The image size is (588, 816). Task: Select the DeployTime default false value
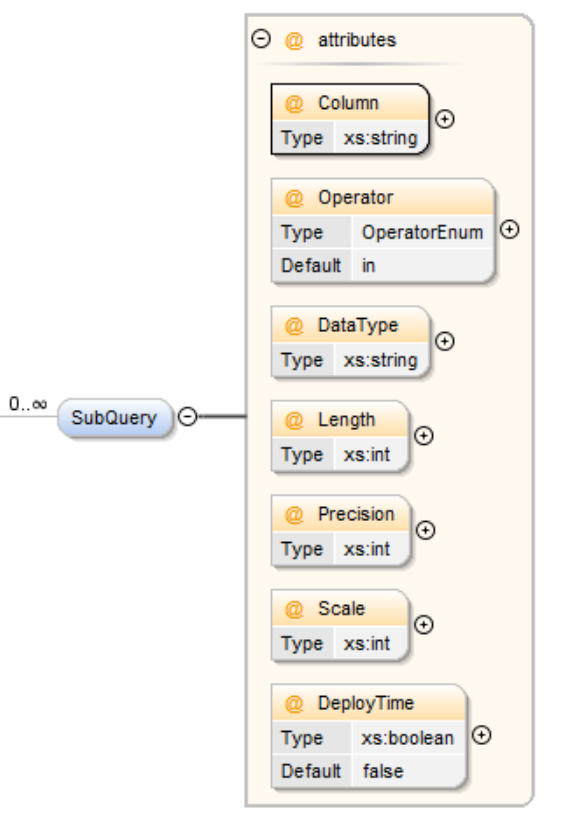click(x=383, y=771)
